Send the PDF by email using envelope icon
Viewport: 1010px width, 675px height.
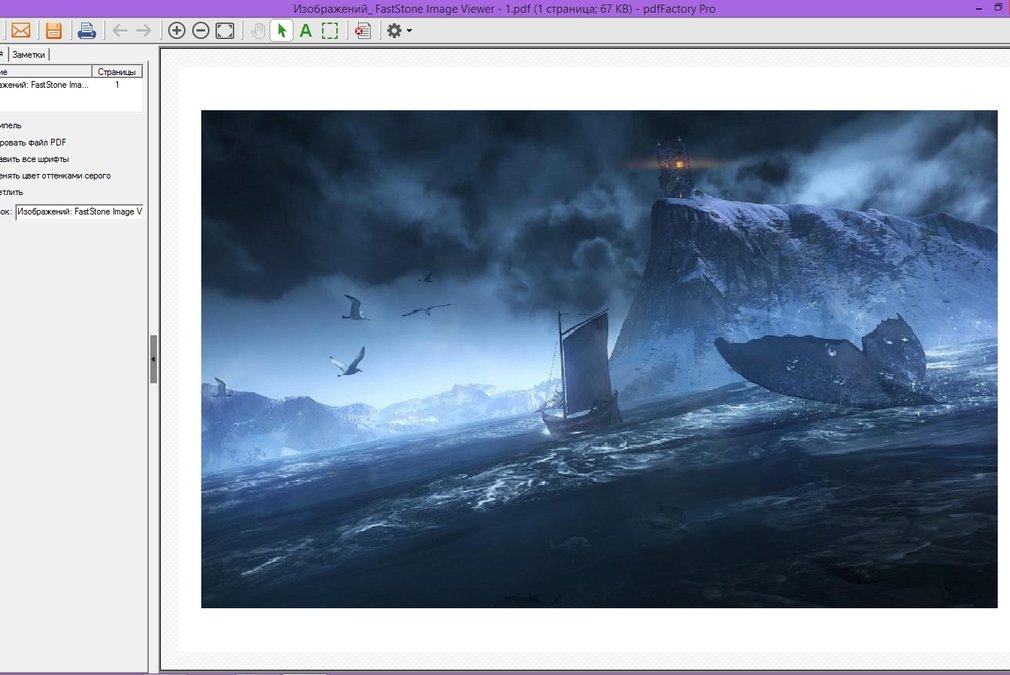(x=21, y=30)
